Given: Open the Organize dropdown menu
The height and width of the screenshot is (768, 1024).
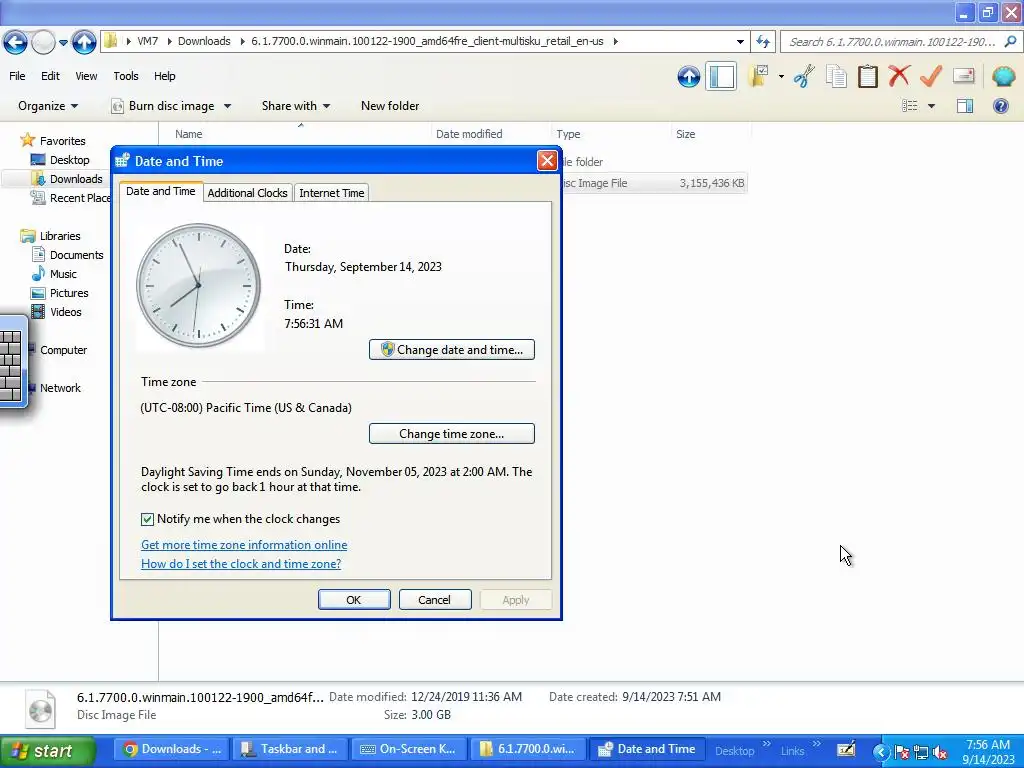Looking at the screenshot, I should 48,106.
